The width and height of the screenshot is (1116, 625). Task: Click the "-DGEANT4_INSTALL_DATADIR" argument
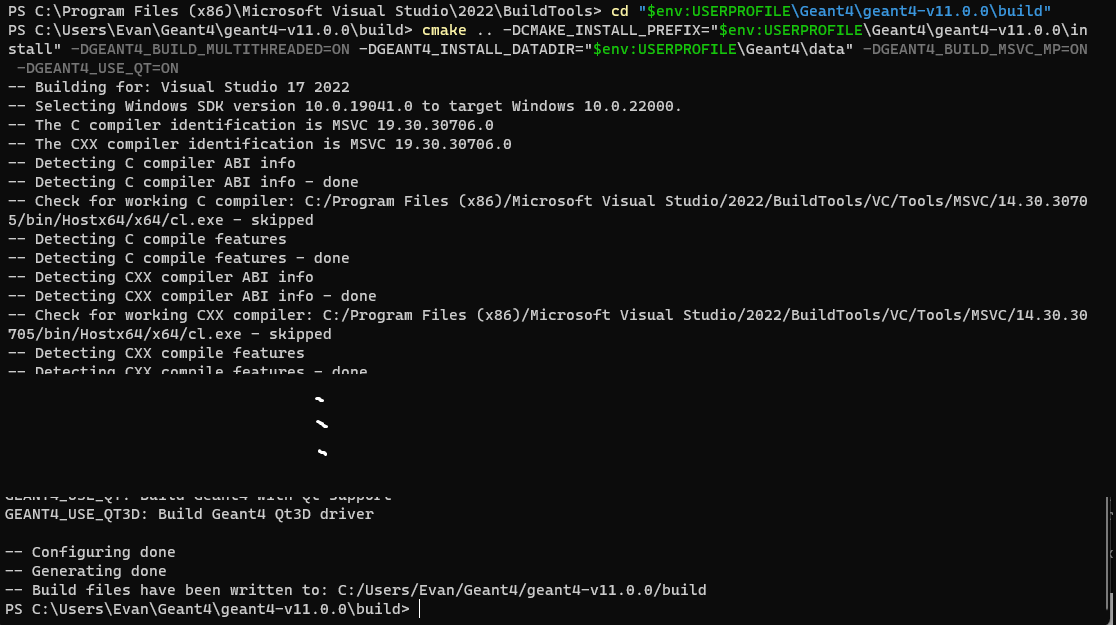click(475, 49)
